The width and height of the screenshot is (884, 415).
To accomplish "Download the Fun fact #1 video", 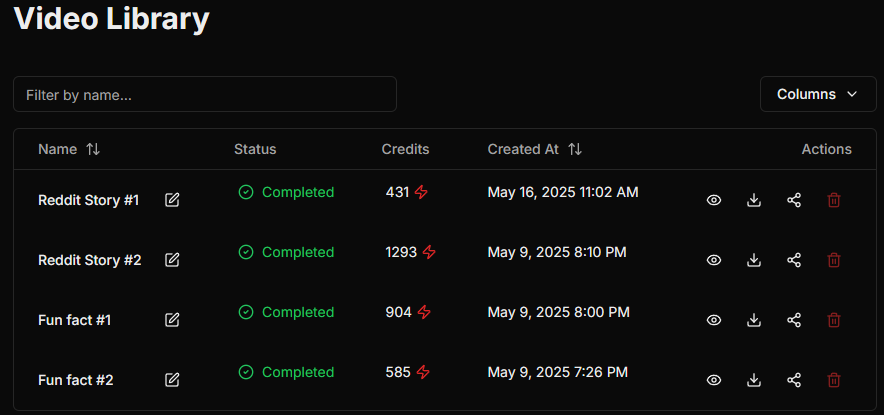I will pos(754,320).
